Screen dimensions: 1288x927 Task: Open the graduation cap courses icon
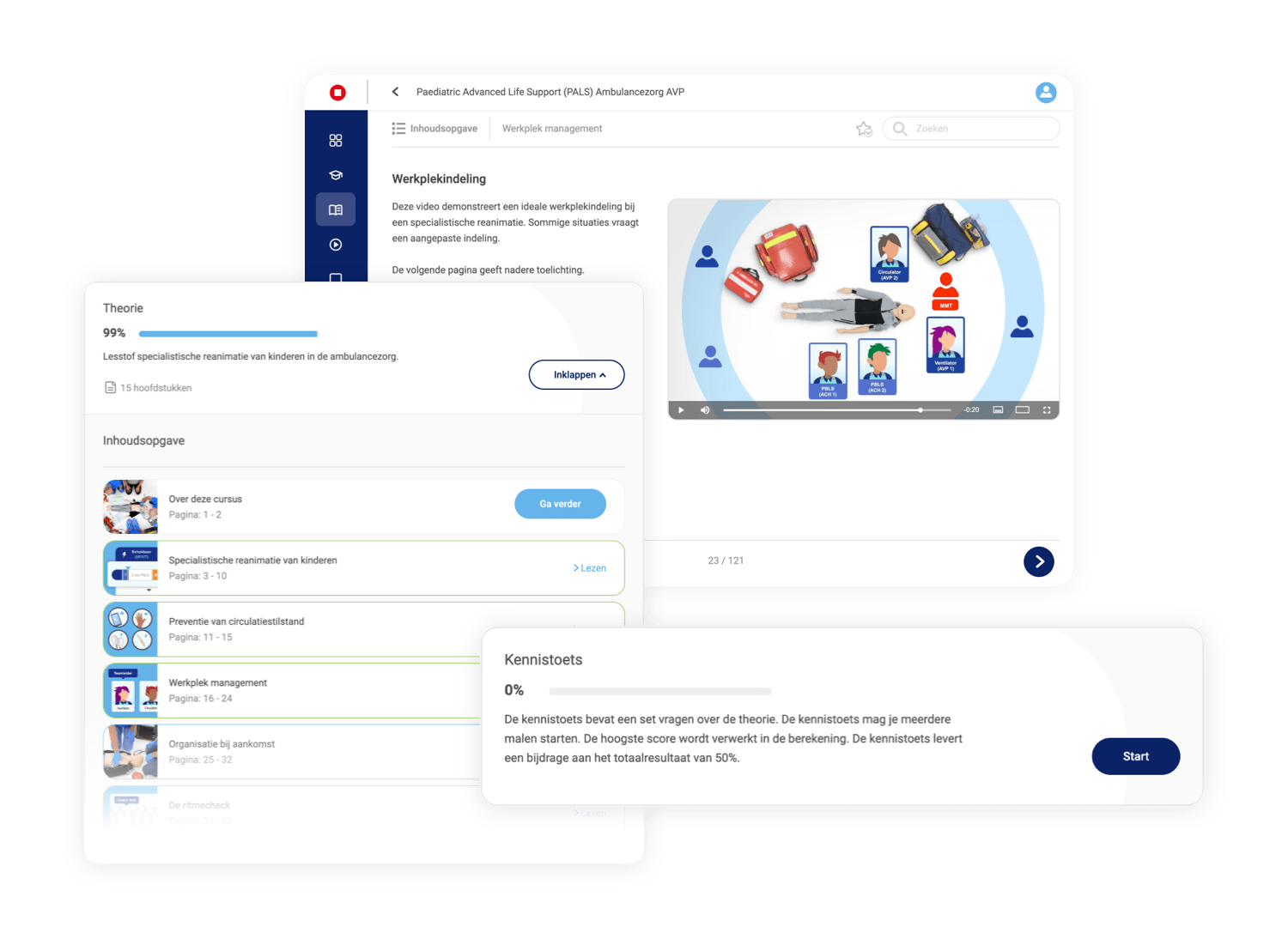(336, 175)
